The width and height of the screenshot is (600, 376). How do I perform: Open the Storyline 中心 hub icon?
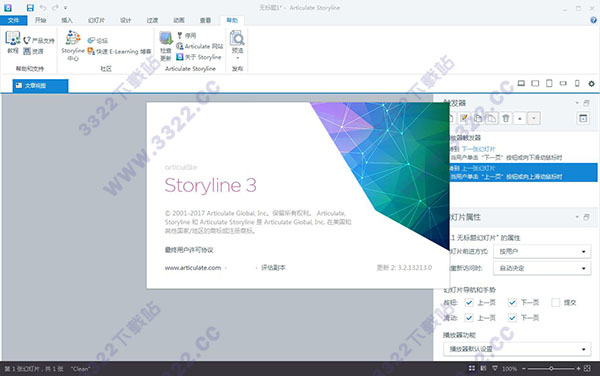pos(73,46)
